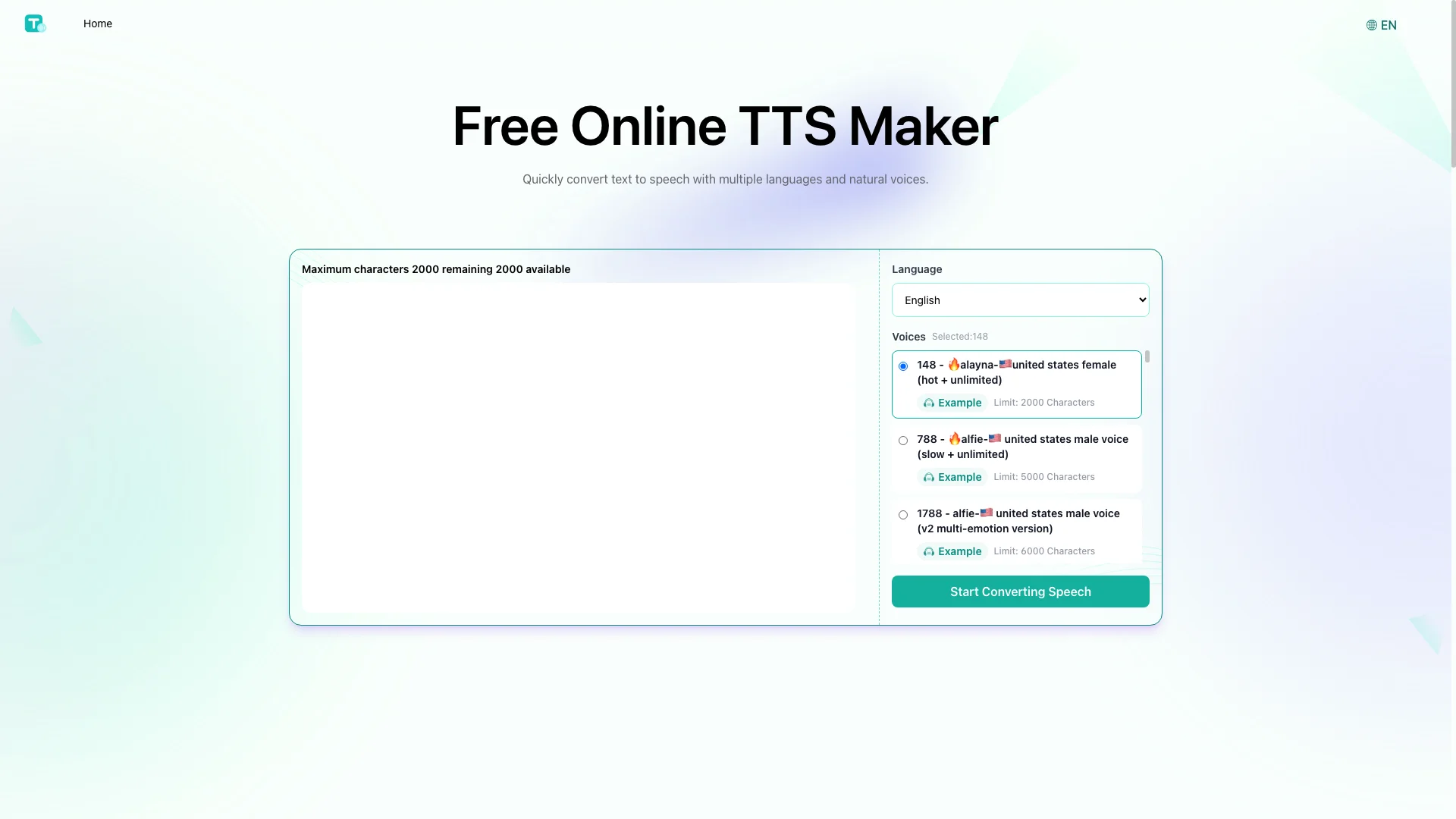The image size is (1456, 819).
Task: Expand the Language dropdown selector
Action: tap(1020, 300)
